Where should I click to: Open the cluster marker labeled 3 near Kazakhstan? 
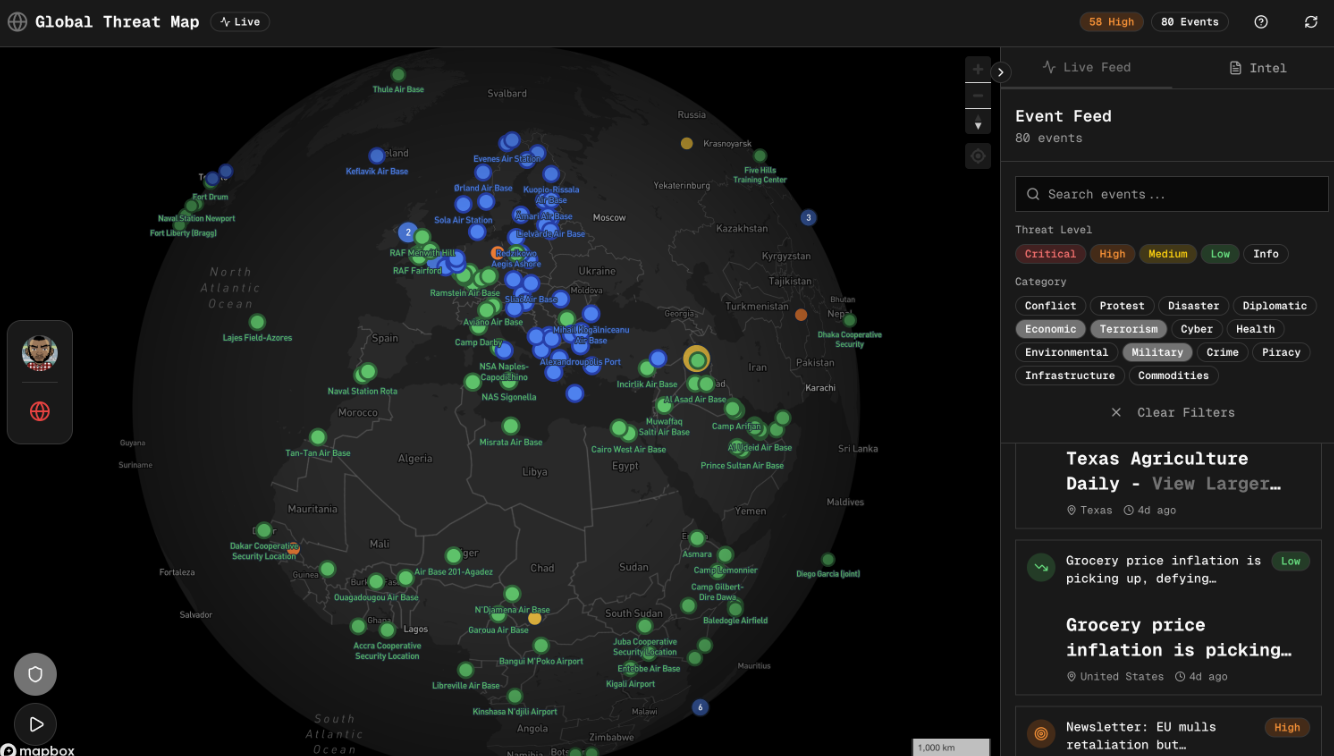coord(808,218)
